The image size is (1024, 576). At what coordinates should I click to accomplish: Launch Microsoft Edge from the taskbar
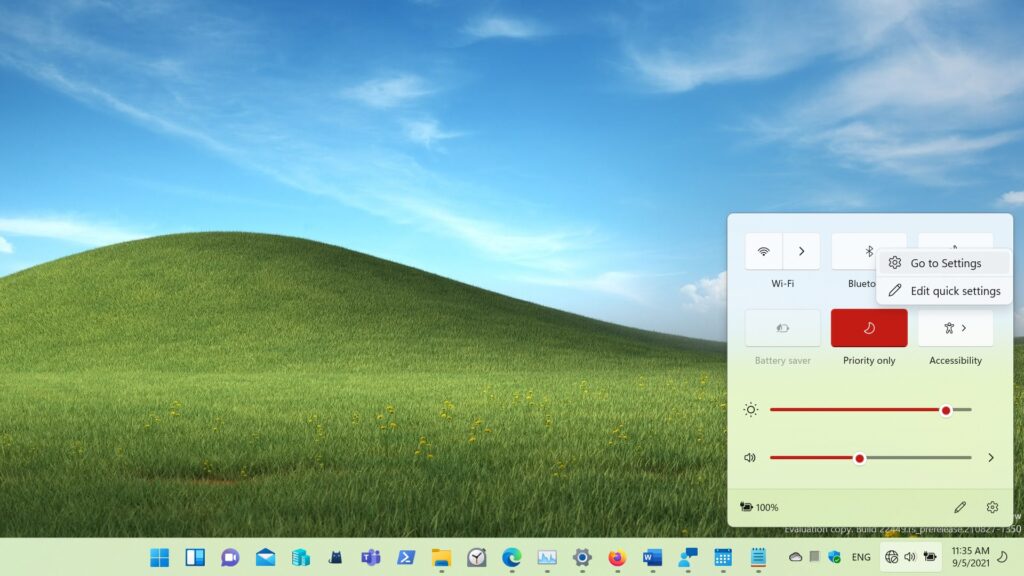(512, 557)
